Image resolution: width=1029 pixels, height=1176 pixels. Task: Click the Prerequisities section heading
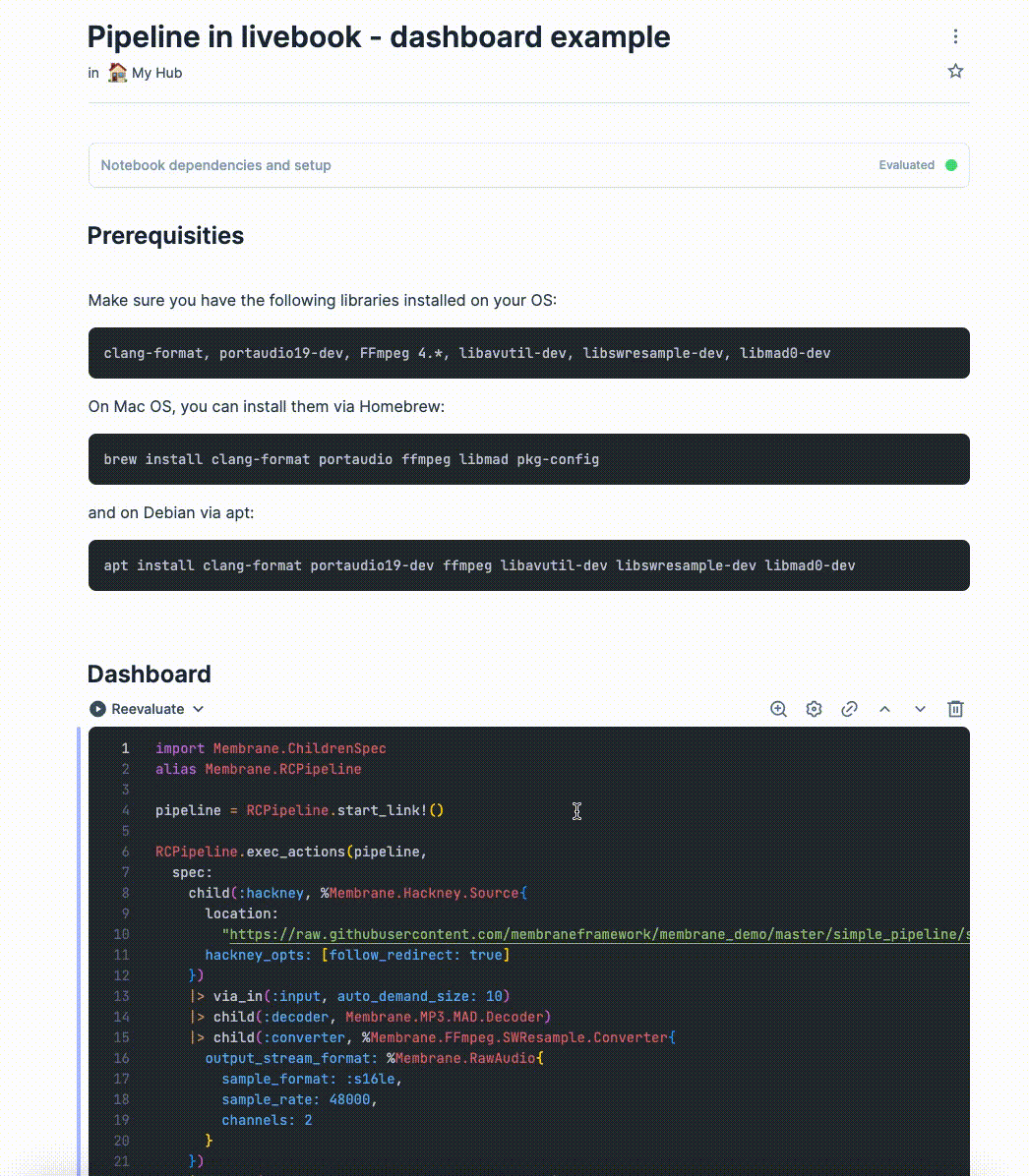(165, 236)
